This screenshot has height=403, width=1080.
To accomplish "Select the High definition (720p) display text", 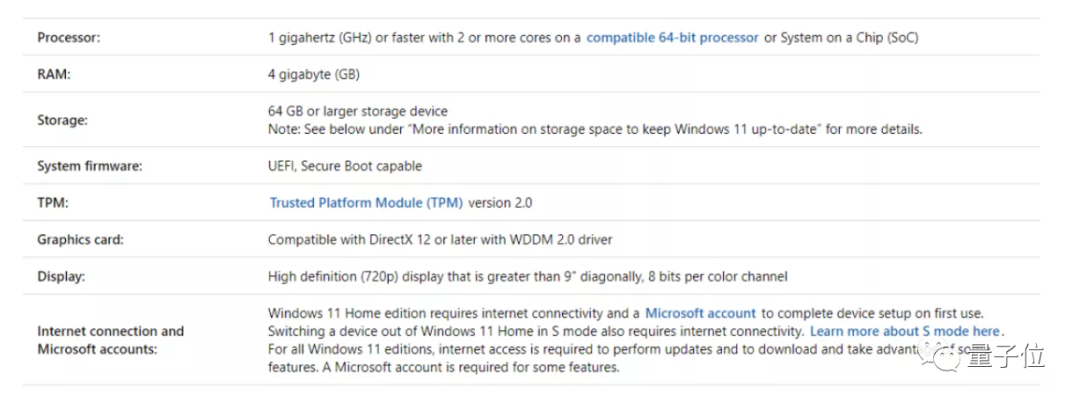I will [528, 277].
